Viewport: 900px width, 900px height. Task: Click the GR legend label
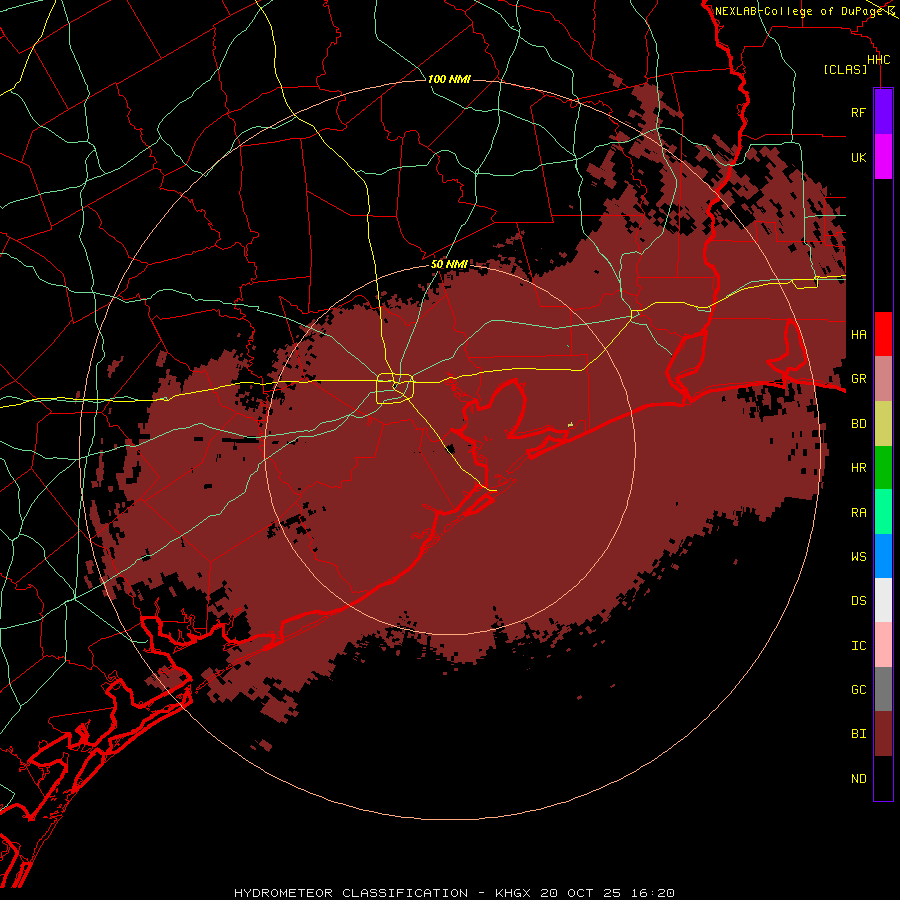point(858,379)
